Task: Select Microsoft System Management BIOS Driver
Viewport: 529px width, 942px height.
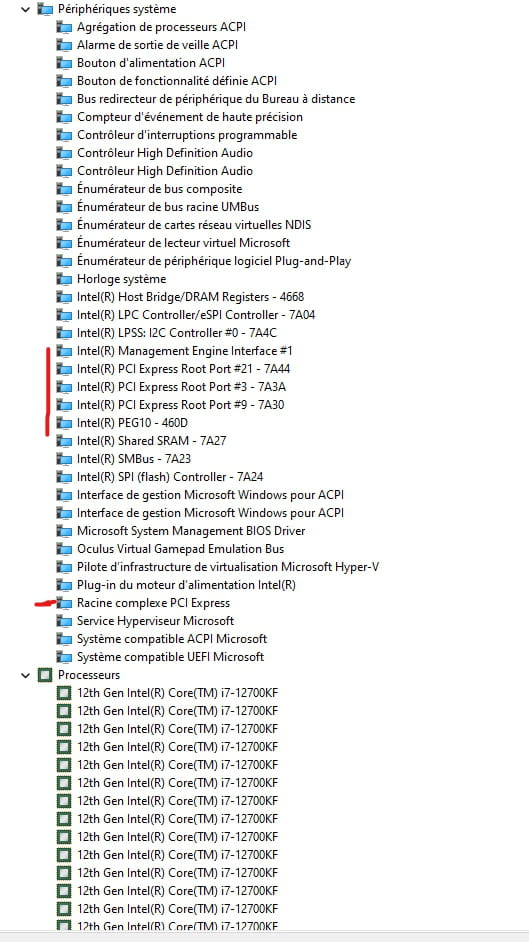Action: pyautogui.click(x=191, y=531)
